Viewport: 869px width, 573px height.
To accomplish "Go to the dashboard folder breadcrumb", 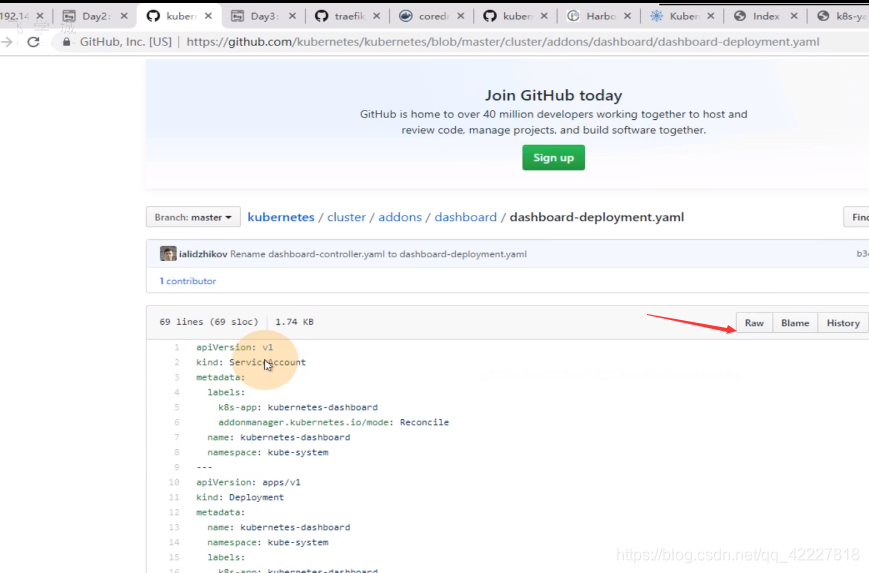I will coord(466,217).
